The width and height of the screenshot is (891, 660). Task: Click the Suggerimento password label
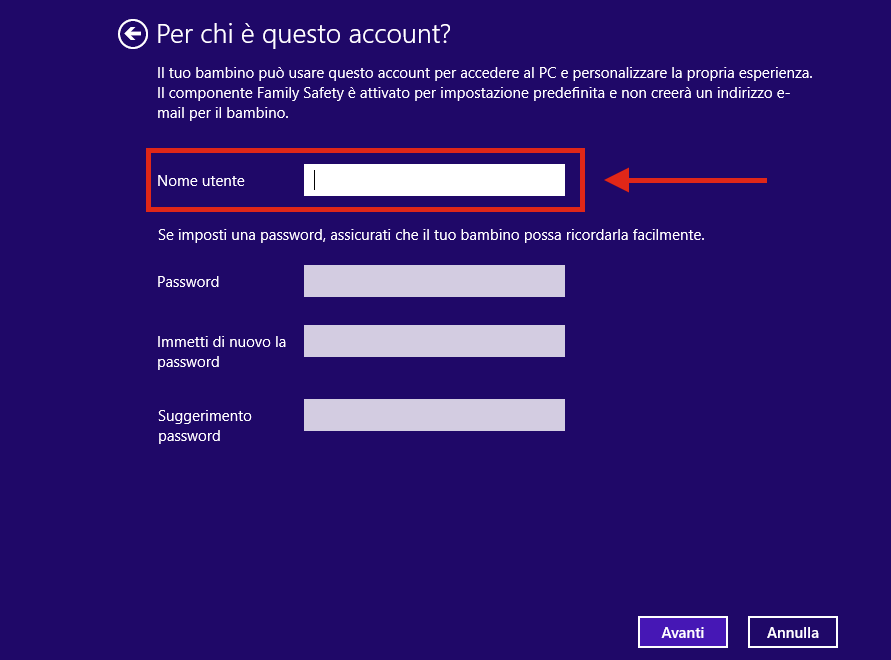pyautogui.click(x=205, y=426)
